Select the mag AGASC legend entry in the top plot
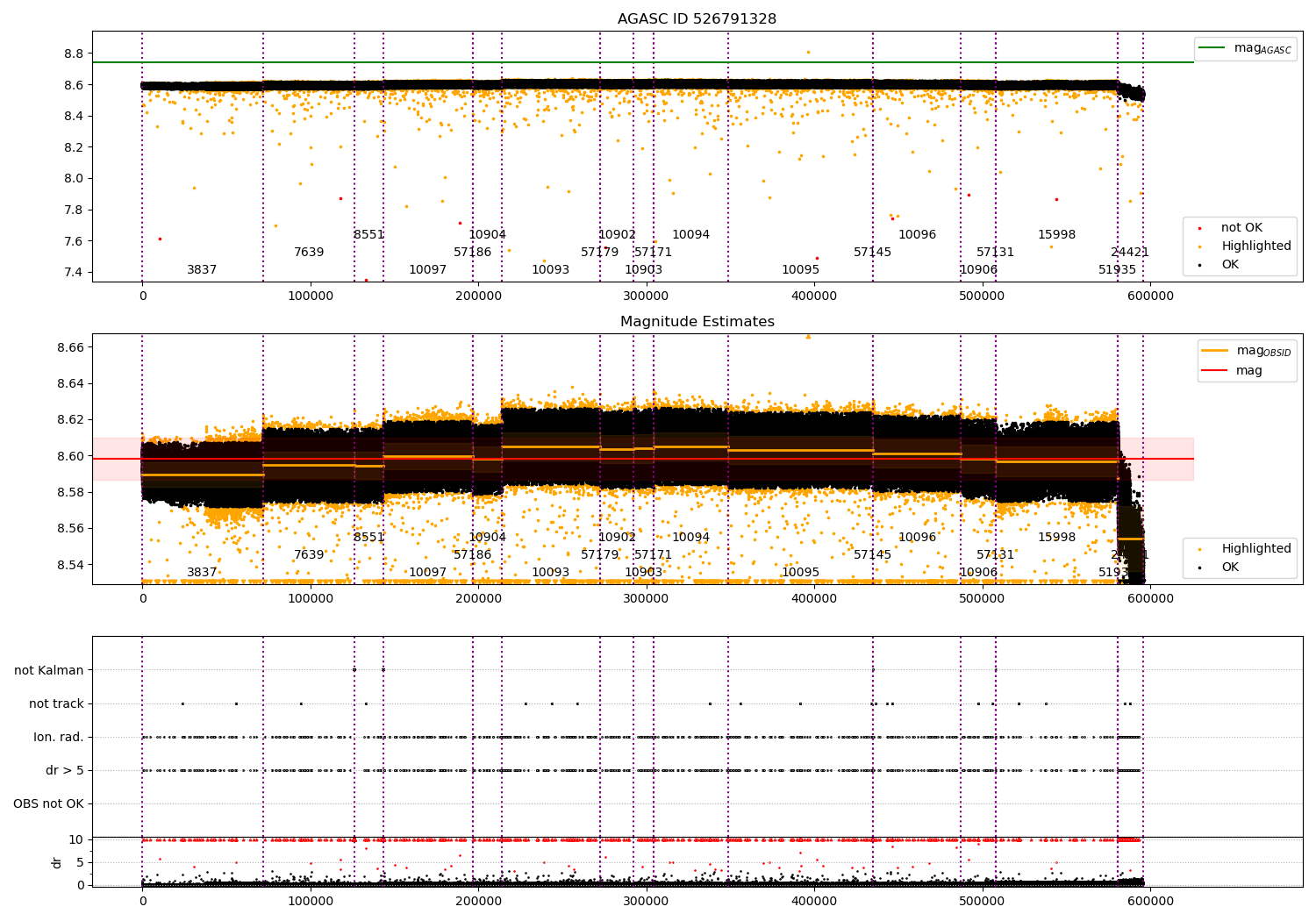The height and width of the screenshot is (921, 1316). [x=1246, y=48]
